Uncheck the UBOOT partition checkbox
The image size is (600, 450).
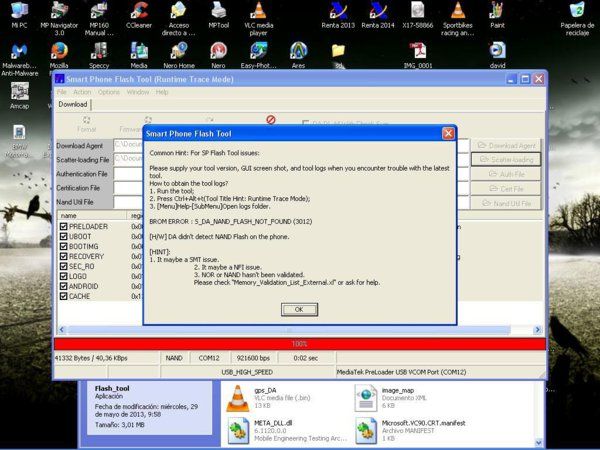coord(64,236)
